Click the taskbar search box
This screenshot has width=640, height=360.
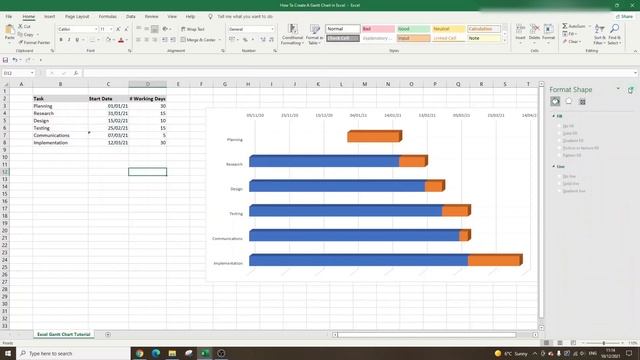click(73, 353)
